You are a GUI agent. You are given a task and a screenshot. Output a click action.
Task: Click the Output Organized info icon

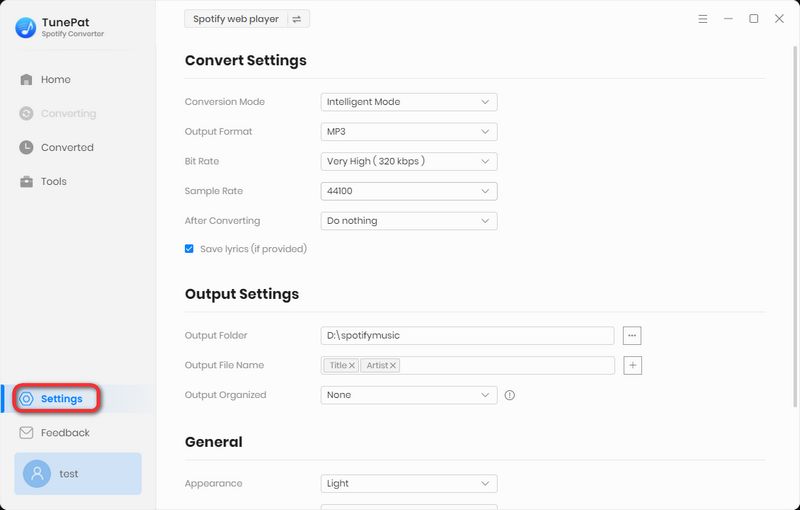[x=510, y=395]
